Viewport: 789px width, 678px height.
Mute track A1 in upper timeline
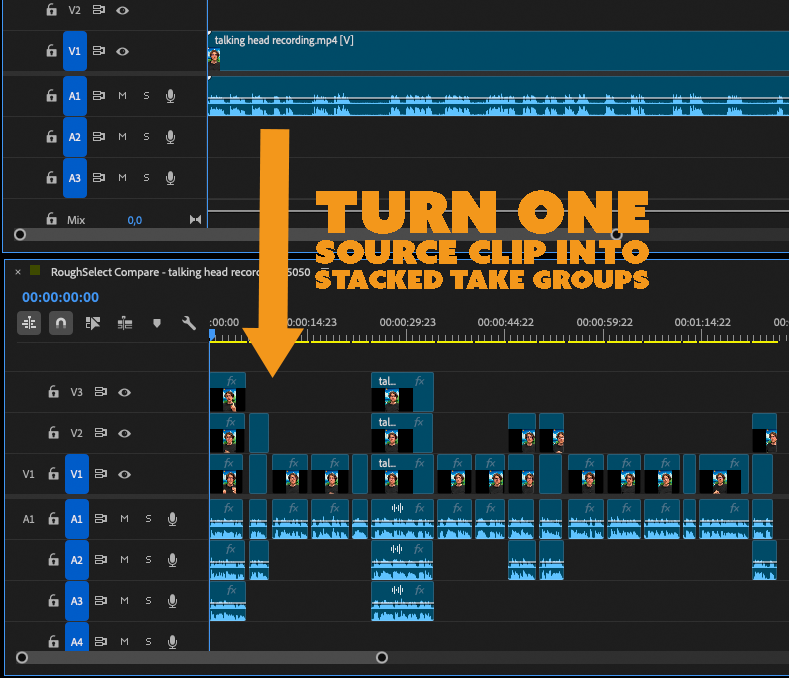coord(122,96)
